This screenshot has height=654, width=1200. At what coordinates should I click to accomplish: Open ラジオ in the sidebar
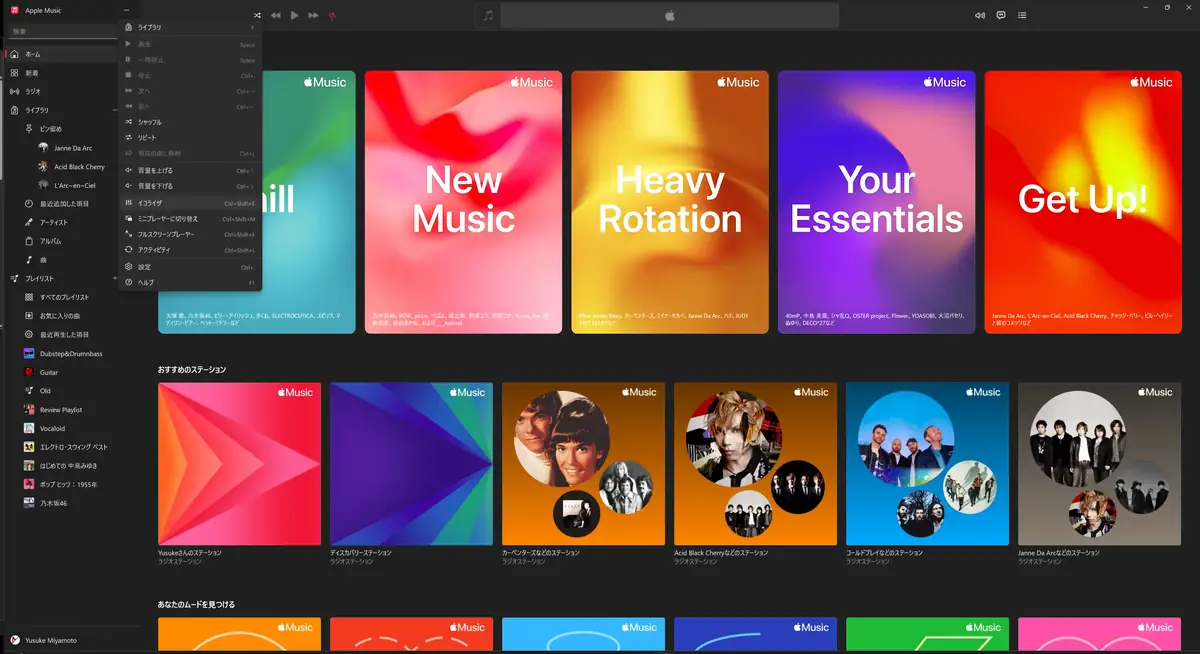pos(61,91)
